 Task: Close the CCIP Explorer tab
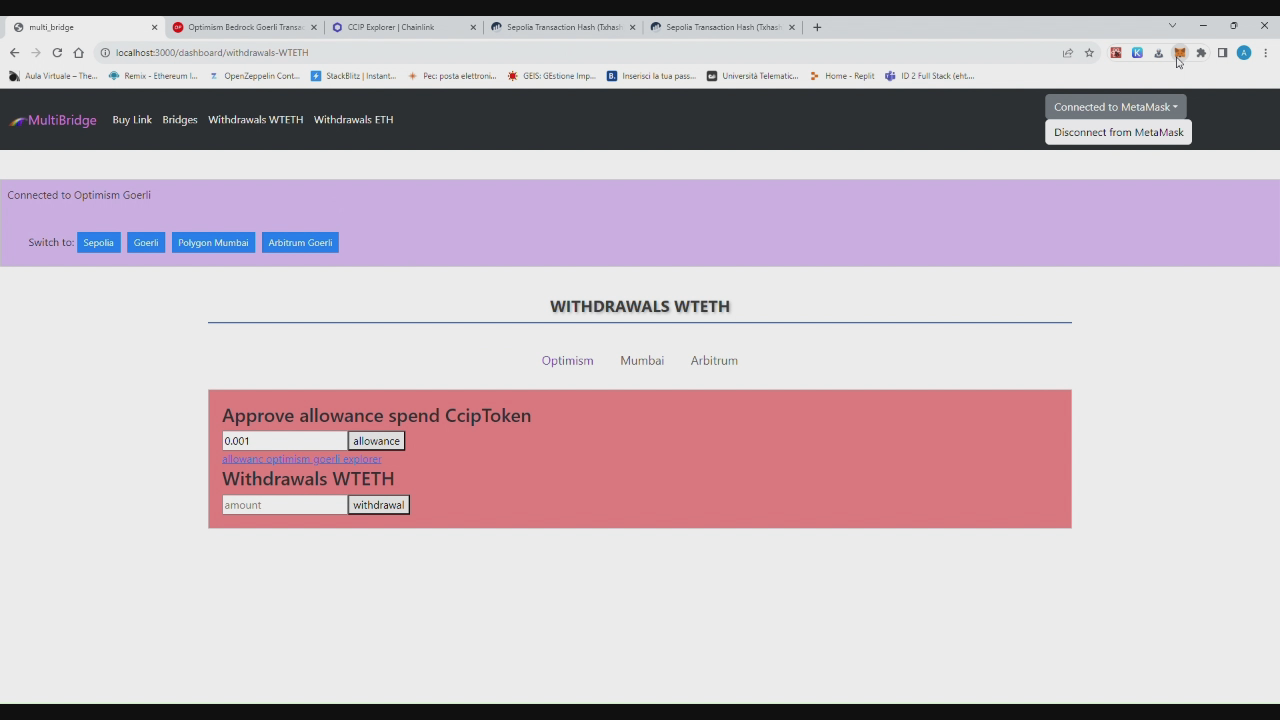473,27
